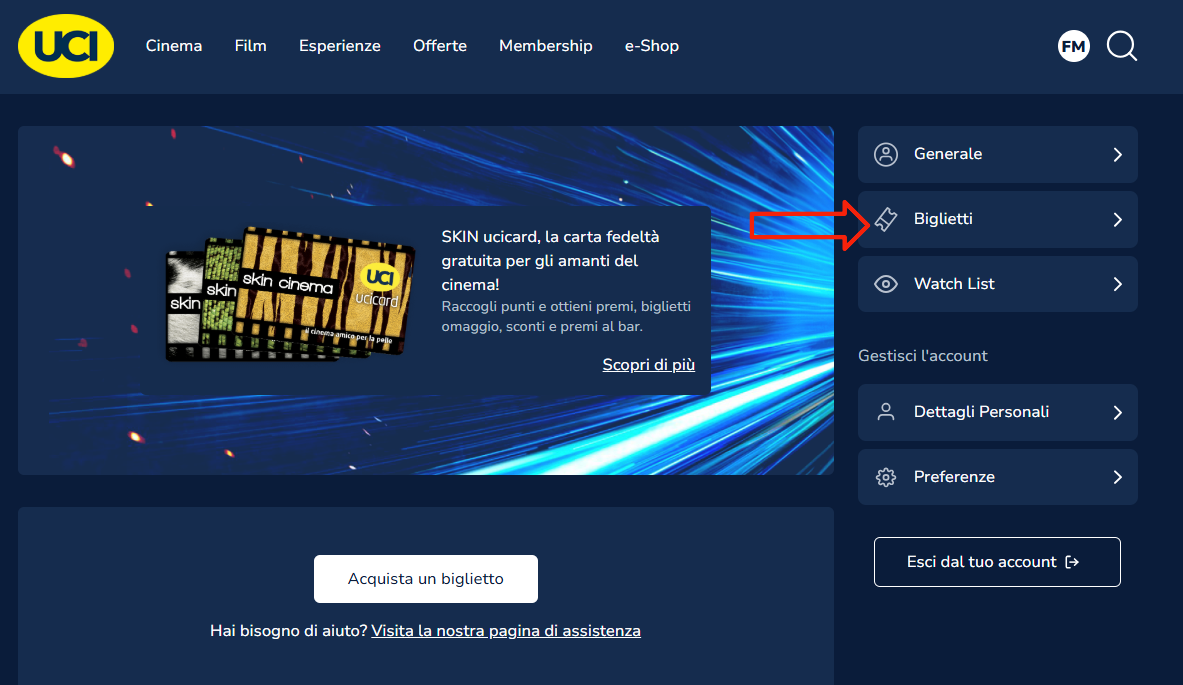1183x685 pixels.
Task: Open the Film menu
Action: coord(250,46)
